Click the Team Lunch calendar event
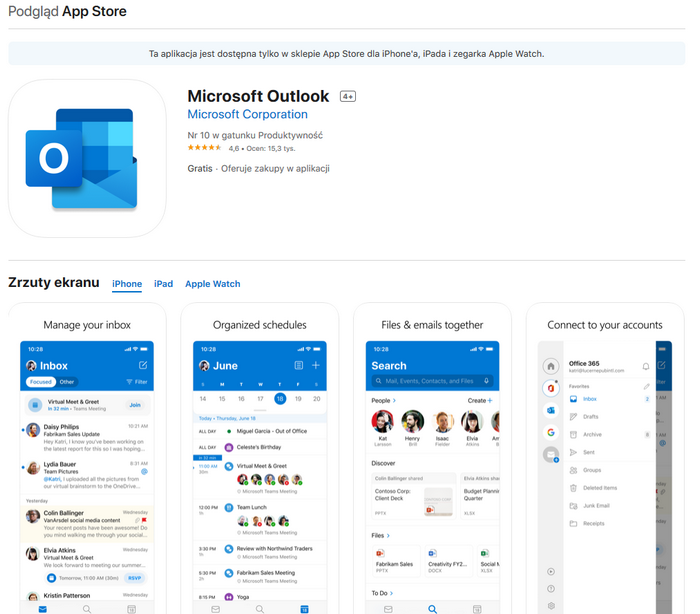 point(260,519)
